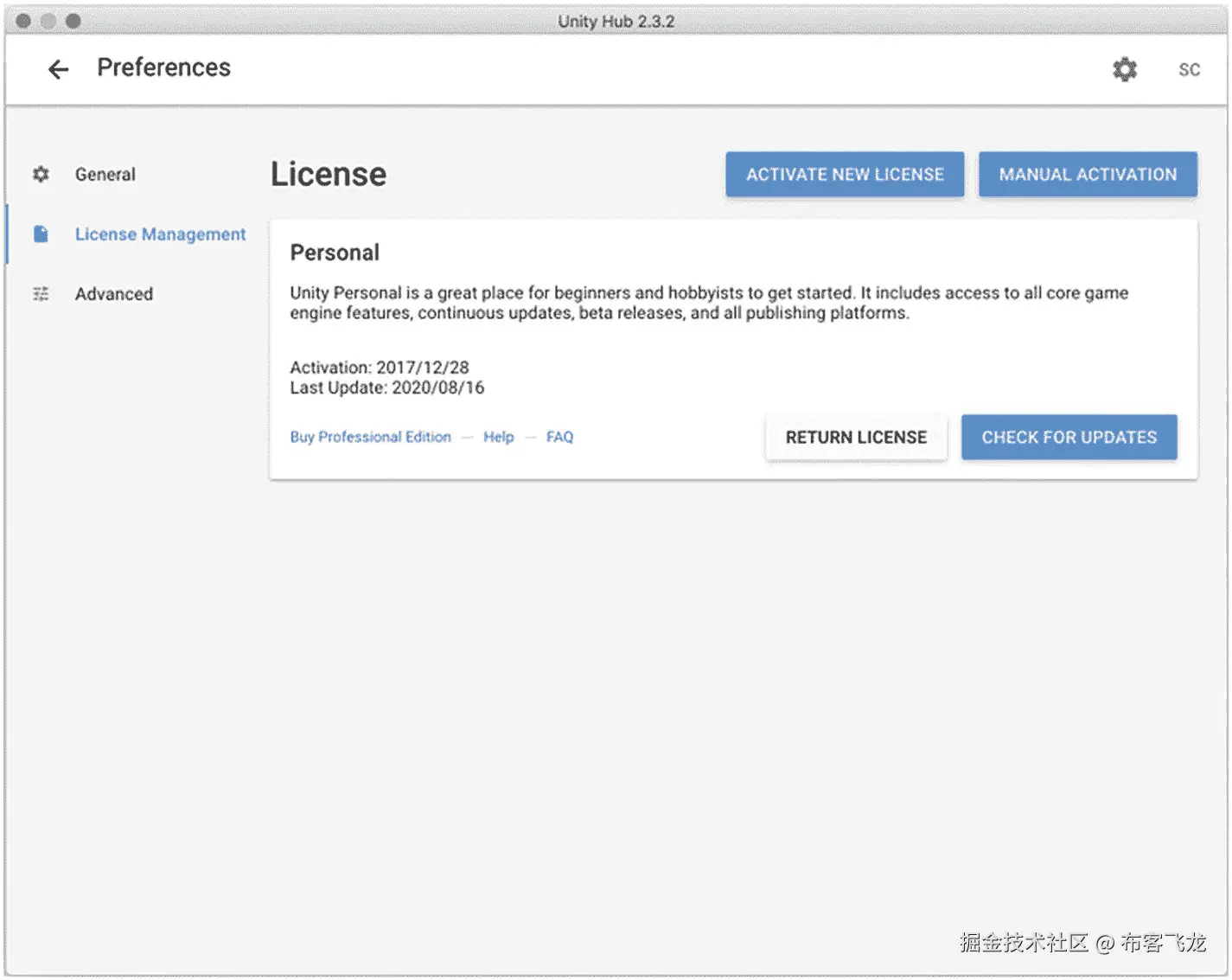Click the Preferences page title
The image size is (1232, 980).
coord(163,67)
